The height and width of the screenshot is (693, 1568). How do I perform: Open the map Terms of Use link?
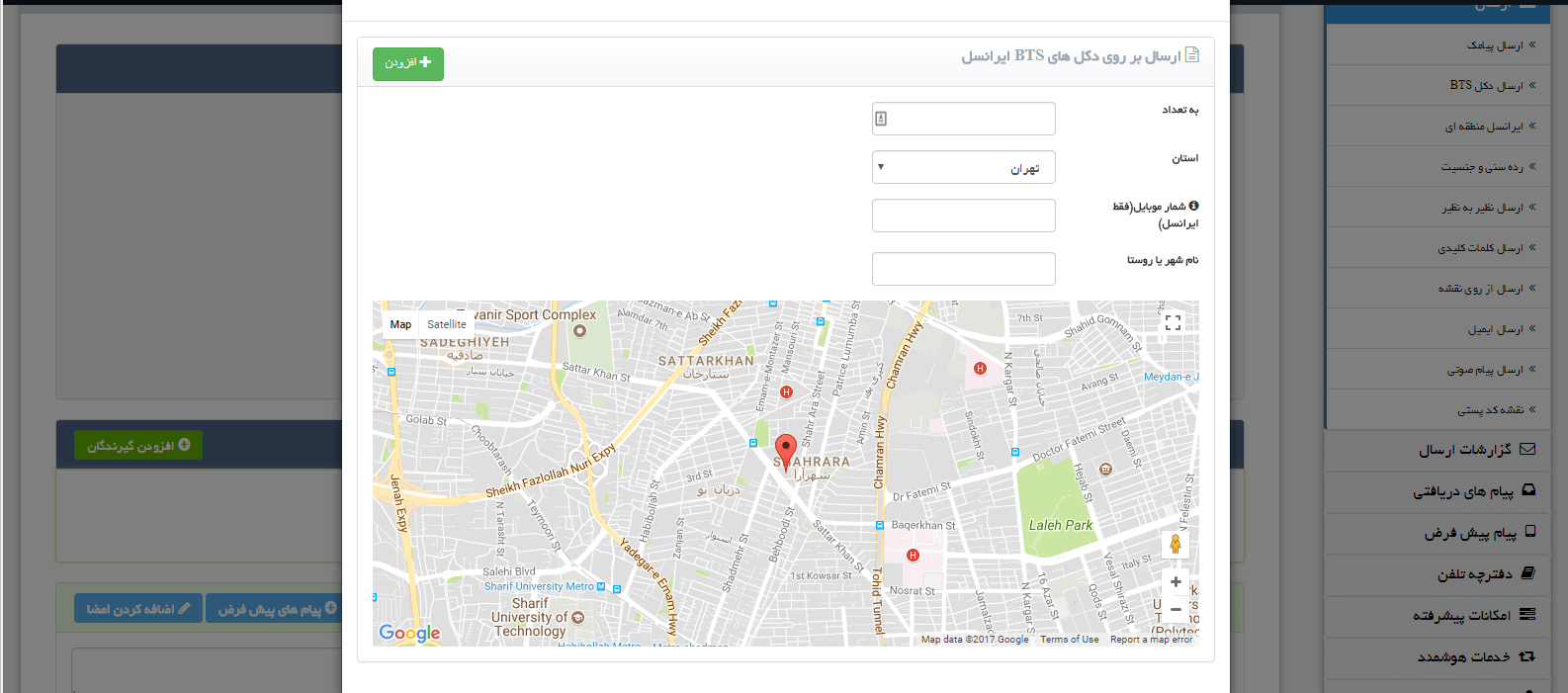(1070, 640)
